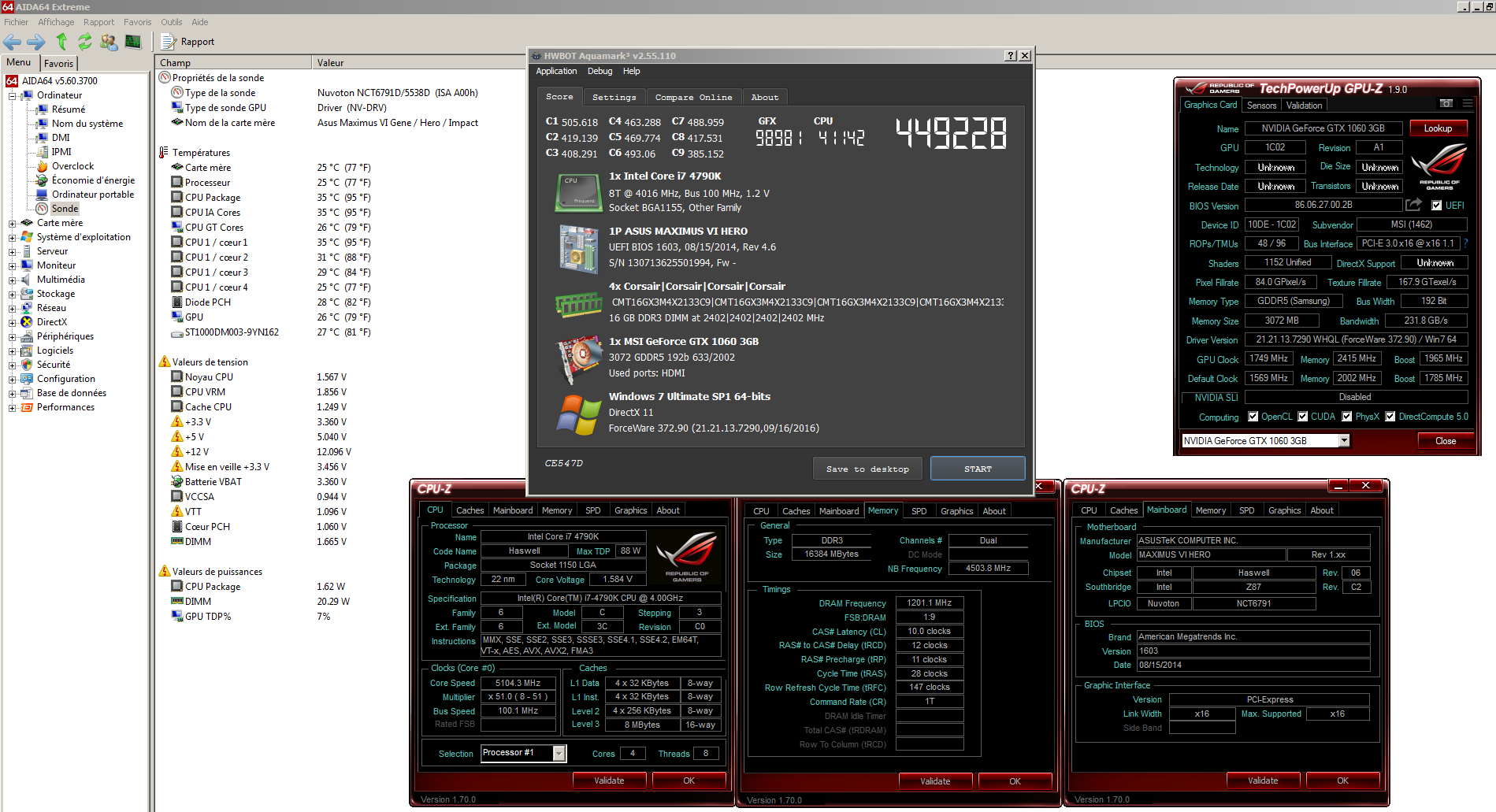Click the Champ column header
The width and height of the screenshot is (1496, 812).
point(233,63)
